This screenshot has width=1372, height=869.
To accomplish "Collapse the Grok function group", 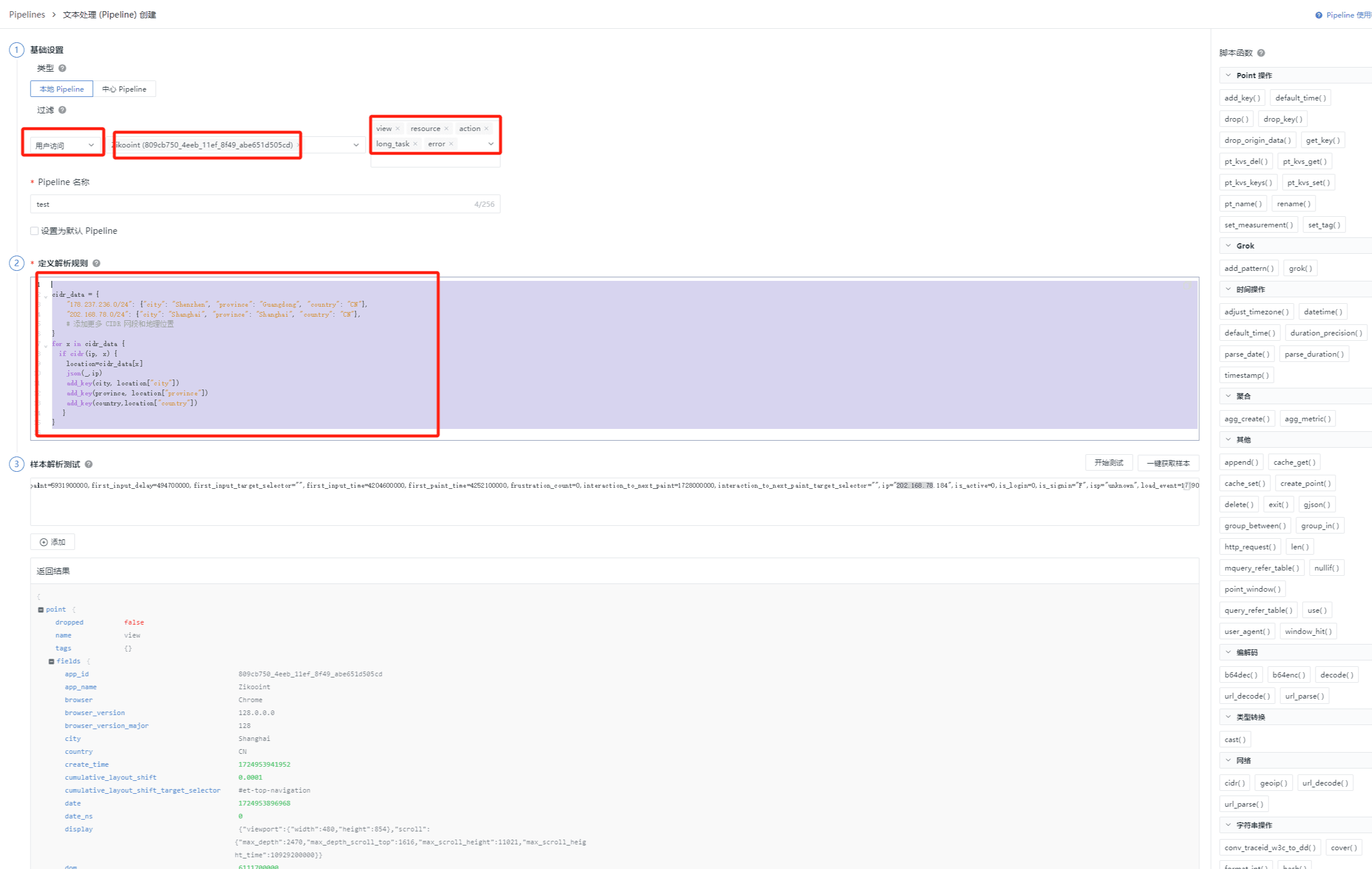I will (x=1229, y=246).
